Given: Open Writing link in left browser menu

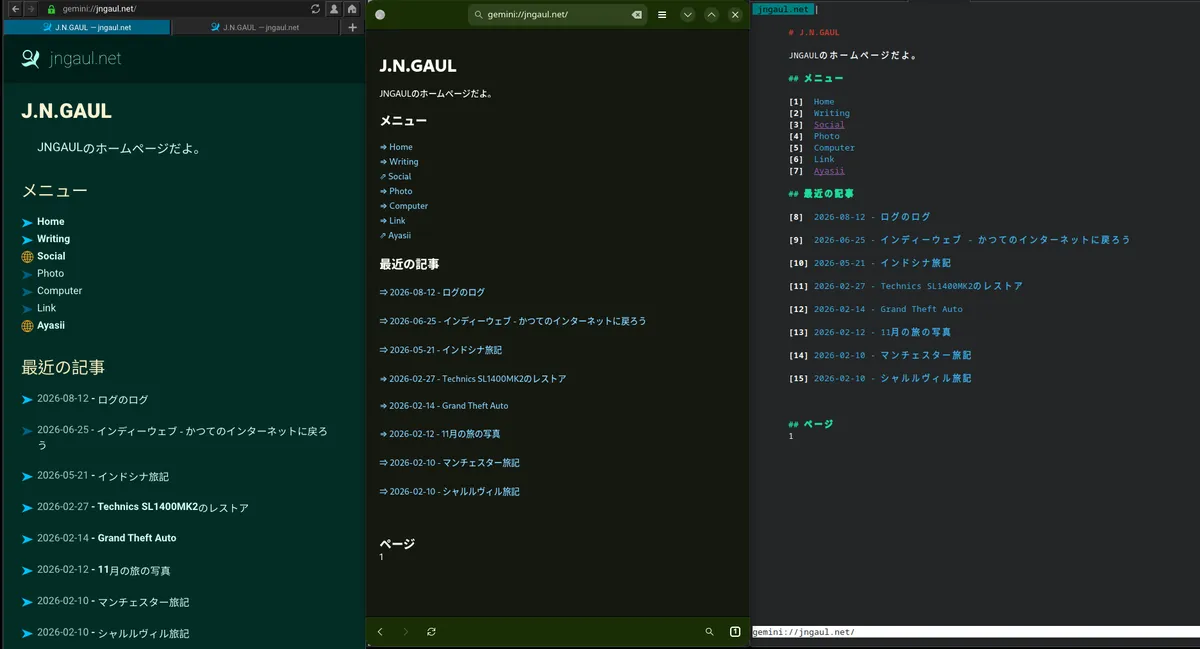Looking at the screenshot, I should click(53, 239).
